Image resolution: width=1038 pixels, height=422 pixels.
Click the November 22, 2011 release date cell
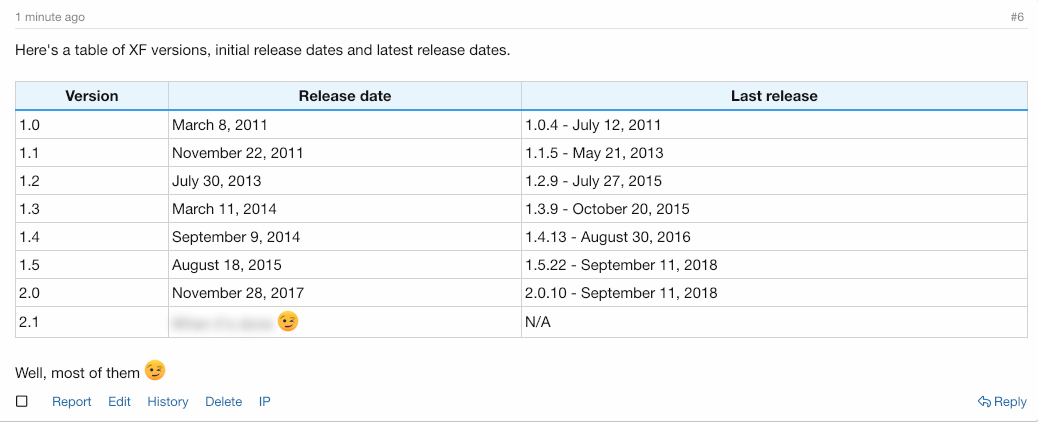[345, 153]
